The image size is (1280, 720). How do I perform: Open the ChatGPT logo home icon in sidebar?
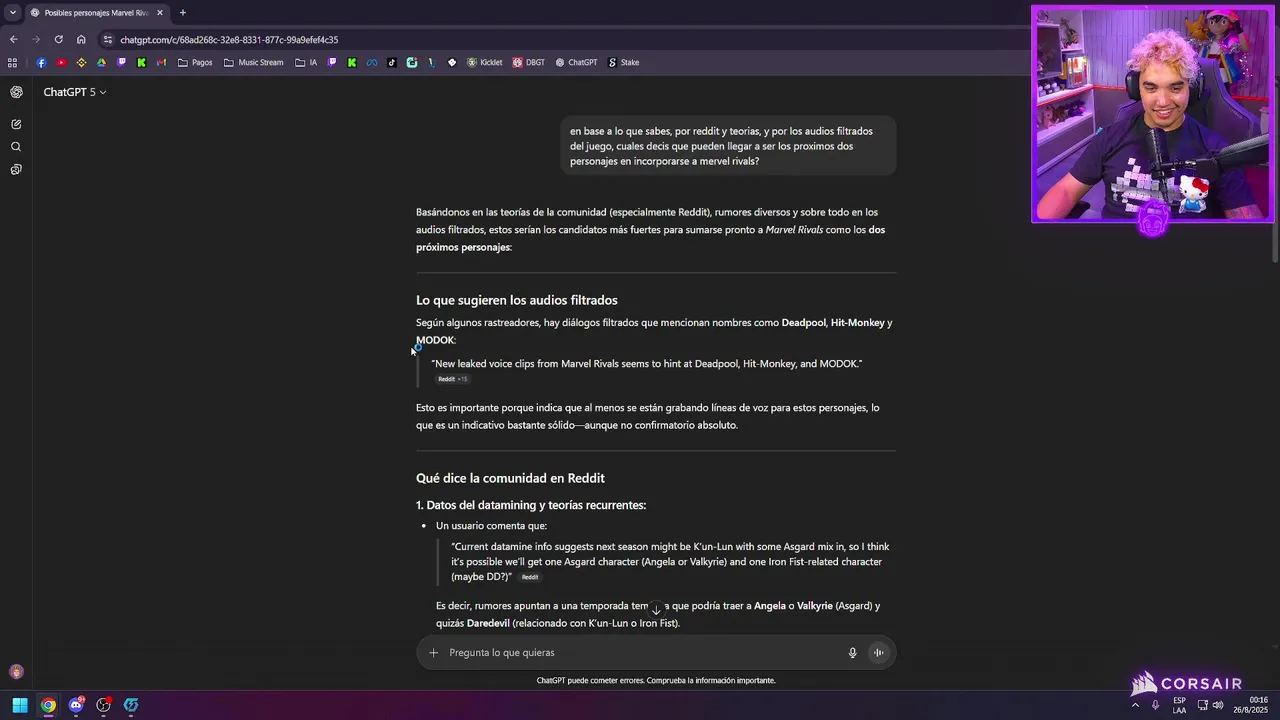16,92
